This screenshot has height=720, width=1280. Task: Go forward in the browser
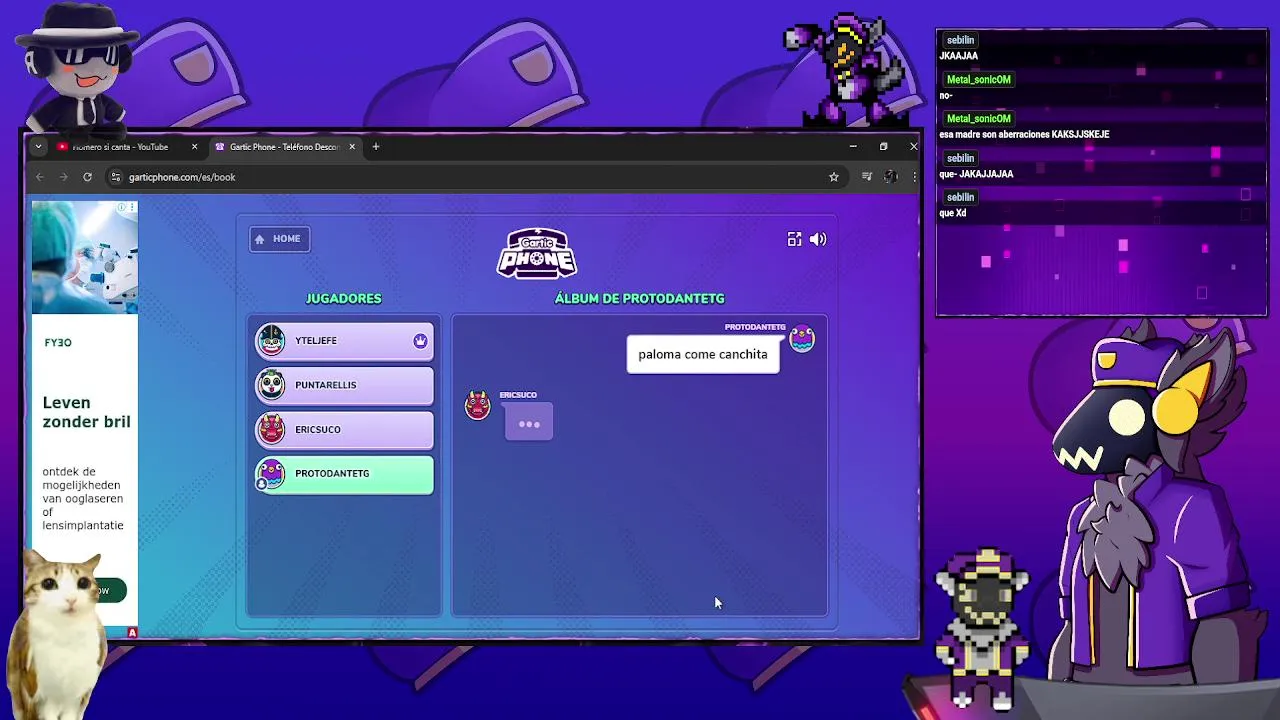tap(63, 177)
